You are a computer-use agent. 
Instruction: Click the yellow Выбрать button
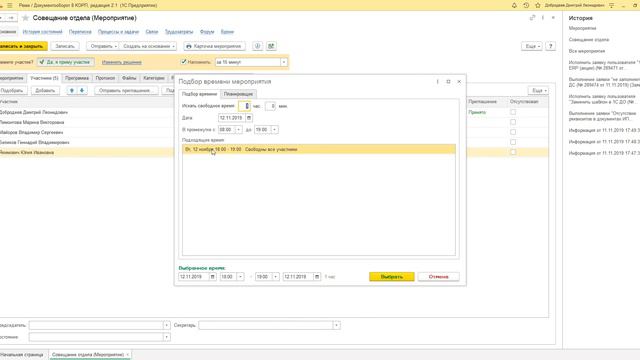pos(392,277)
